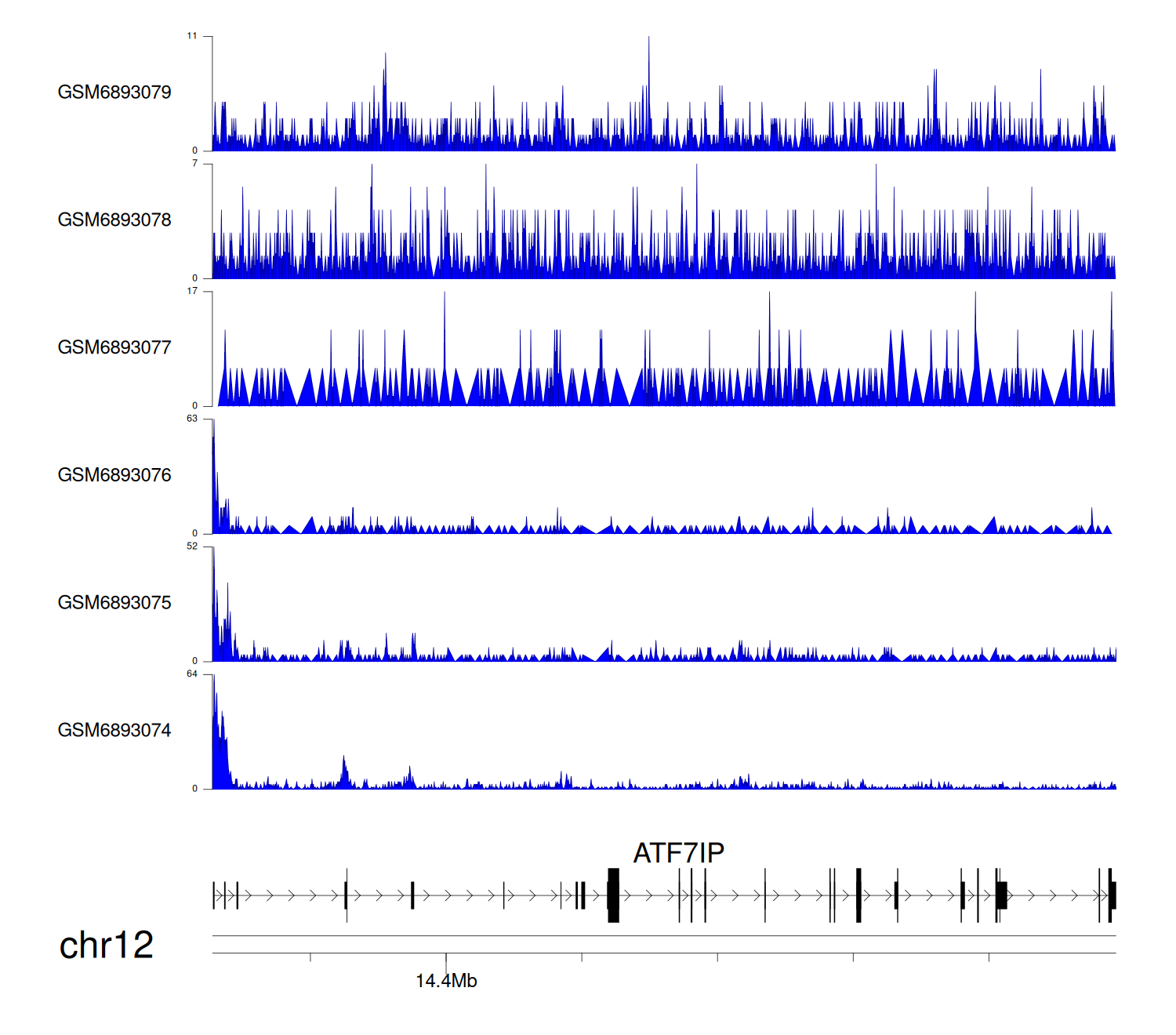Click the 14.4Mb axis position label
Screen dimensions: 1176x1035
click(446, 981)
